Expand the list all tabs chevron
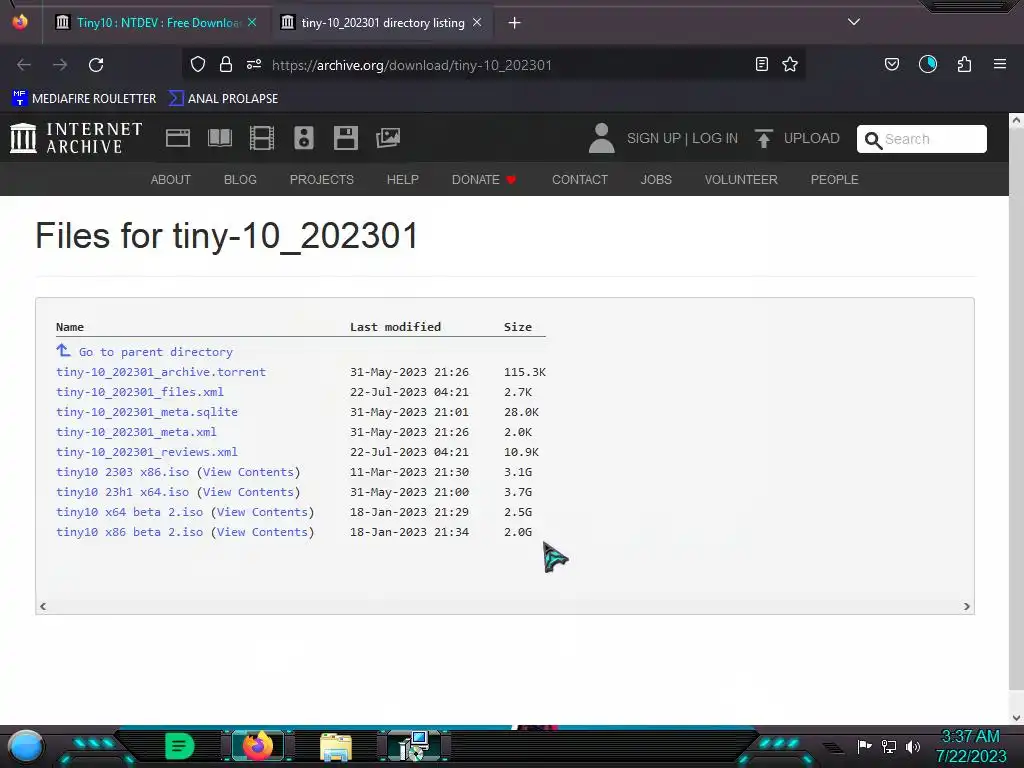Image resolution: width=1024 pixels, height=768 pixels. 854,22
